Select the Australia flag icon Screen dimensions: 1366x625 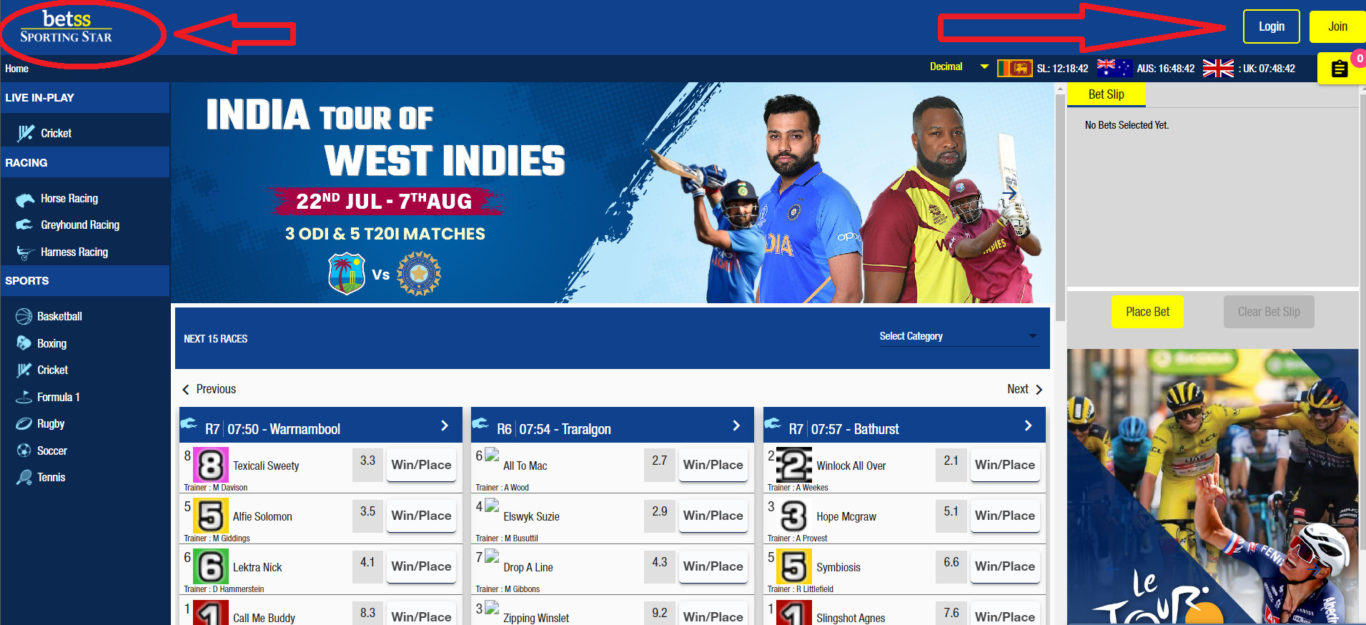point(1114,68)
